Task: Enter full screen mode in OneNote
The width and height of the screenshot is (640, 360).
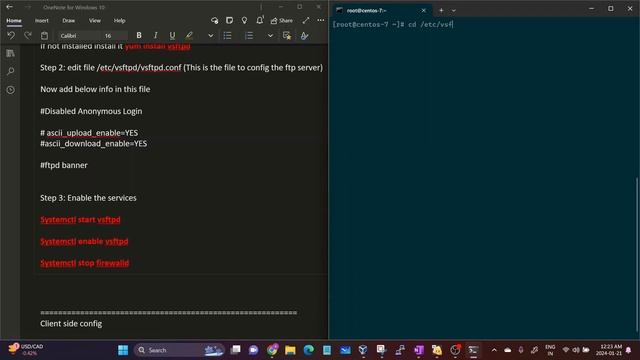Action: coord(306,20)
